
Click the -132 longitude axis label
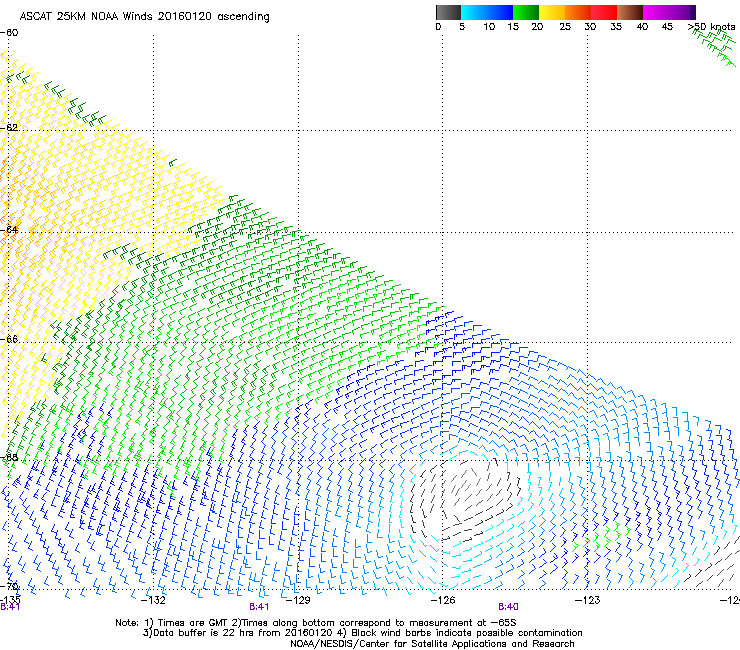click(153, 600)
